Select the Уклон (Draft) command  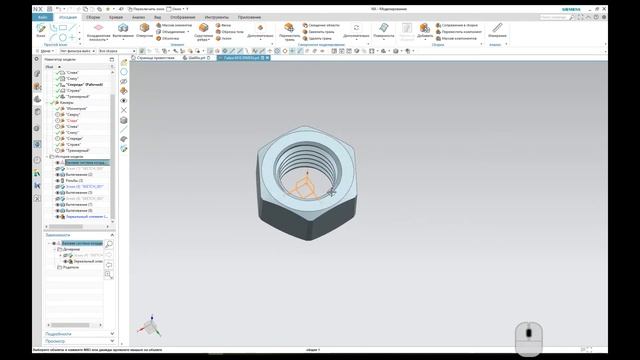(x=224, y=38)
